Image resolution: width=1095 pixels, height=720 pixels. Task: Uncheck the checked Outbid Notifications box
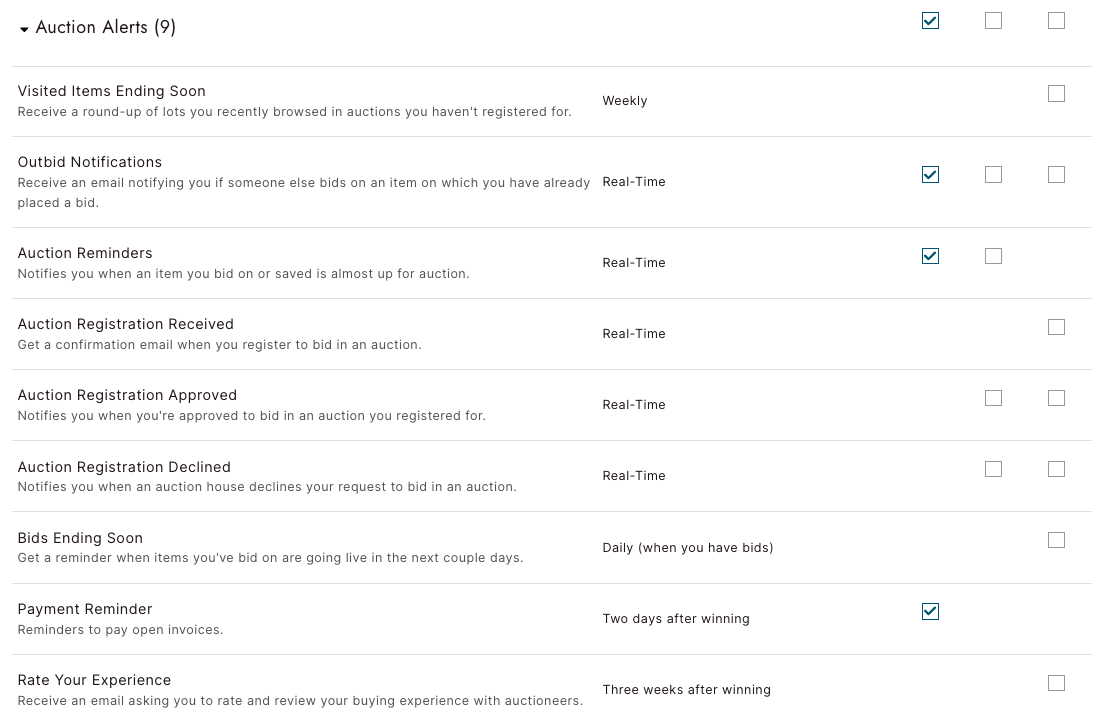click(930, 175)
